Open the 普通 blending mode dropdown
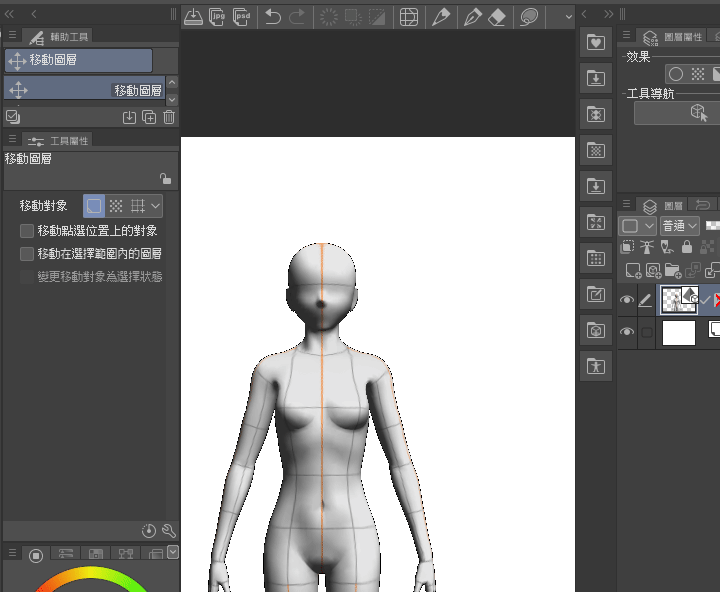 point(680,226)
